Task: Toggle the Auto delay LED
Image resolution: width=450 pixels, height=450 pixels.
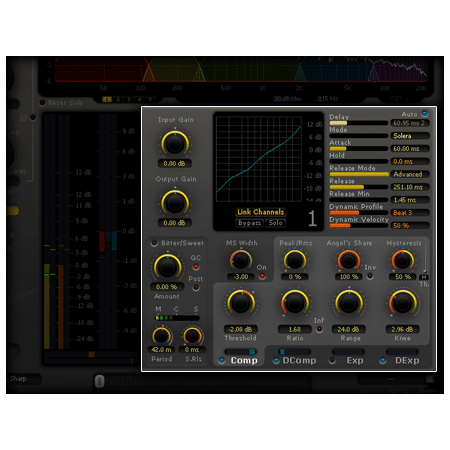Action: pyautogui.click(x=425, y=114)
